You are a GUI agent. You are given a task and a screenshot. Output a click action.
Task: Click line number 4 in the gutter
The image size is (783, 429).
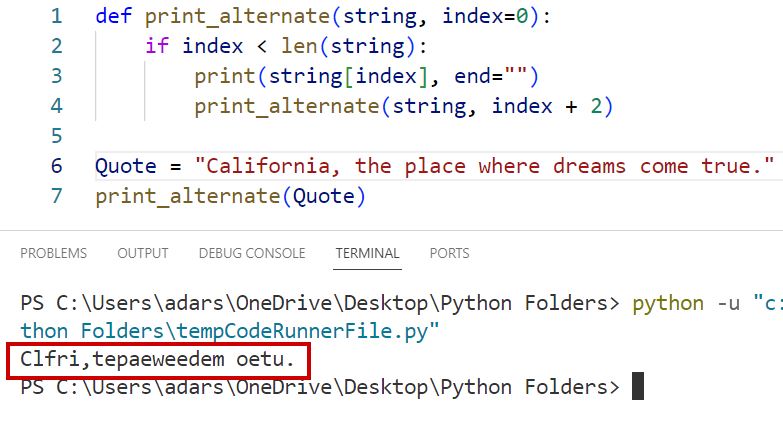tap(56, 106)
